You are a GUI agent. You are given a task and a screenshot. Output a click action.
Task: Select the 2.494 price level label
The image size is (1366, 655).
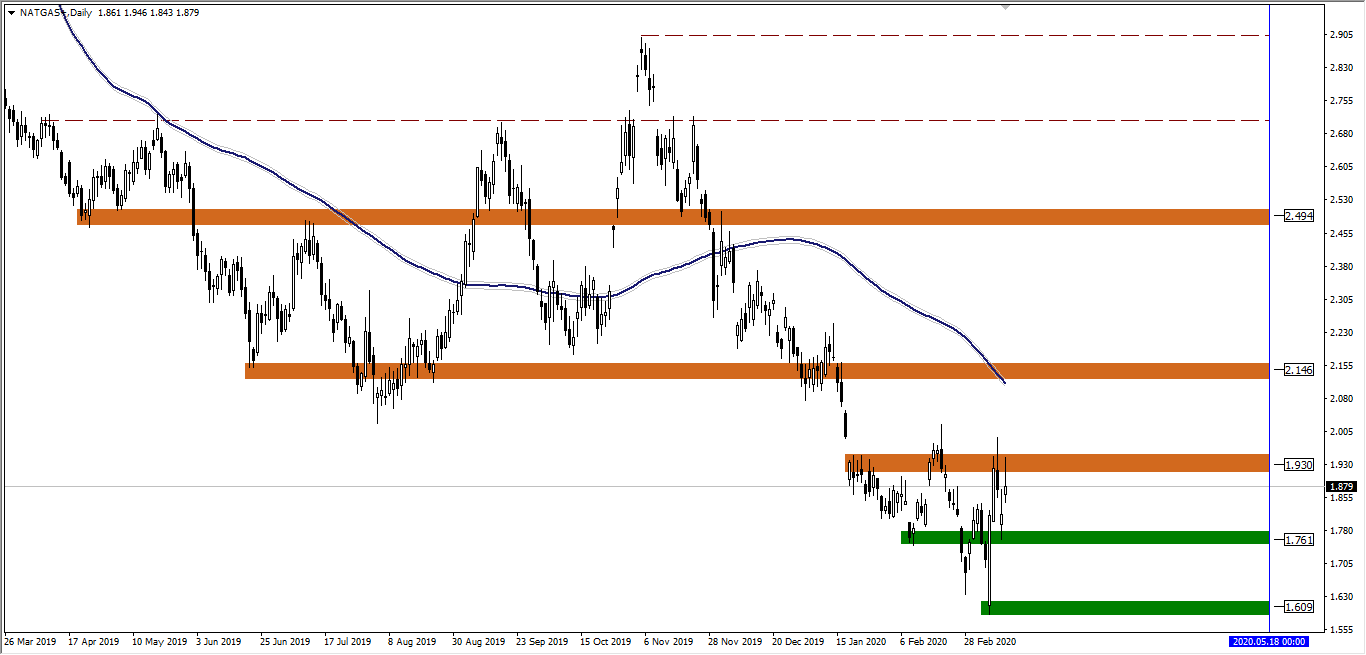(x=1297, y=216)
